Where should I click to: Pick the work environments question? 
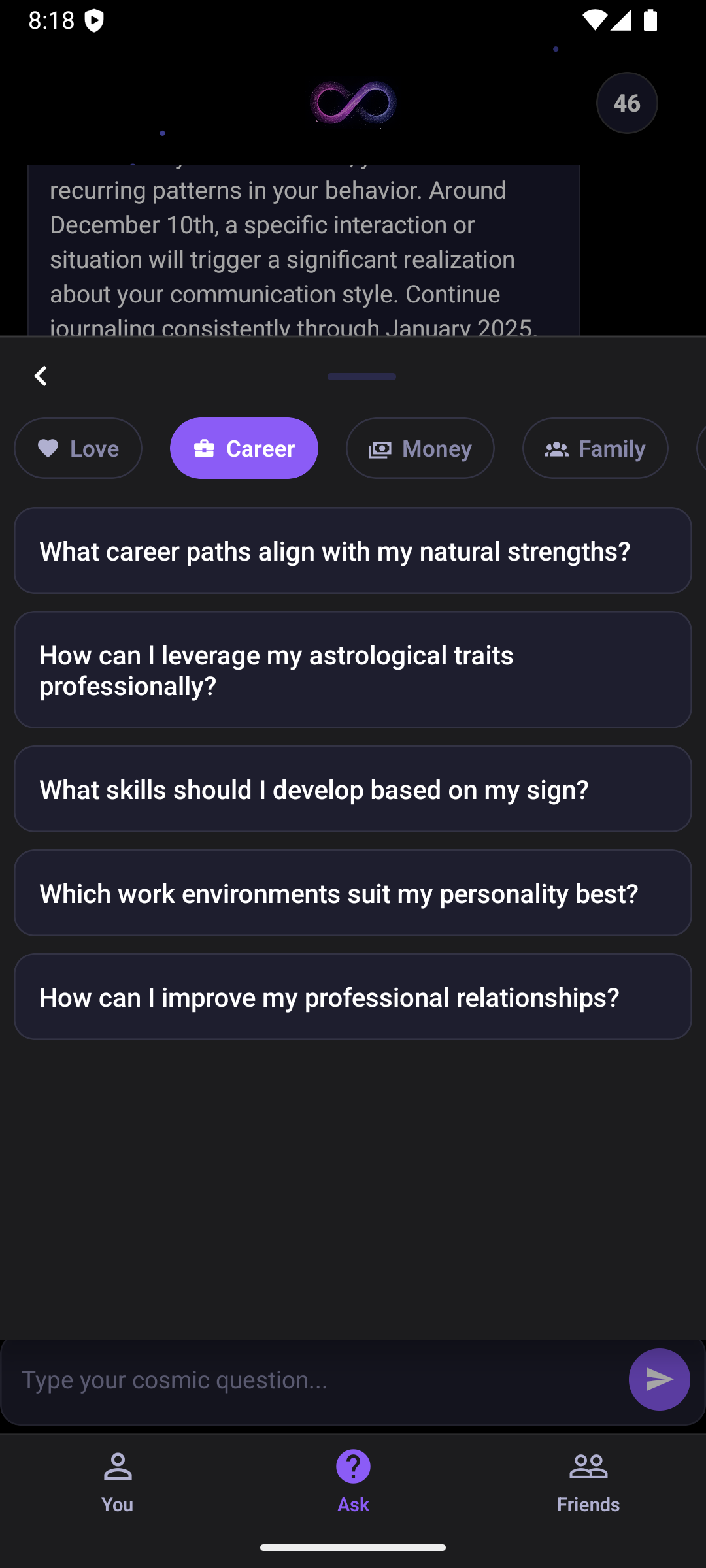(x=353, y=893)
